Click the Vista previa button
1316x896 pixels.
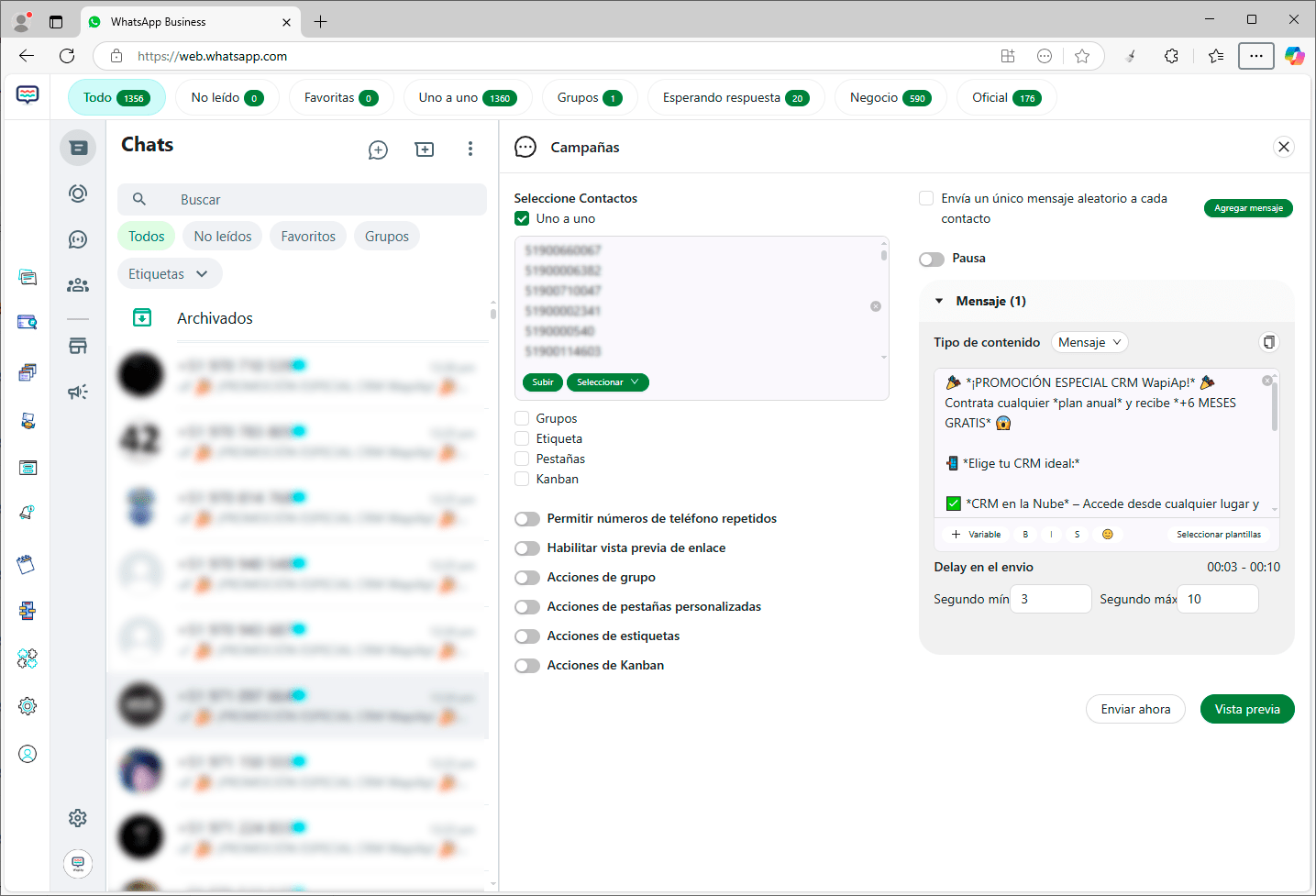coord(1246,709)
